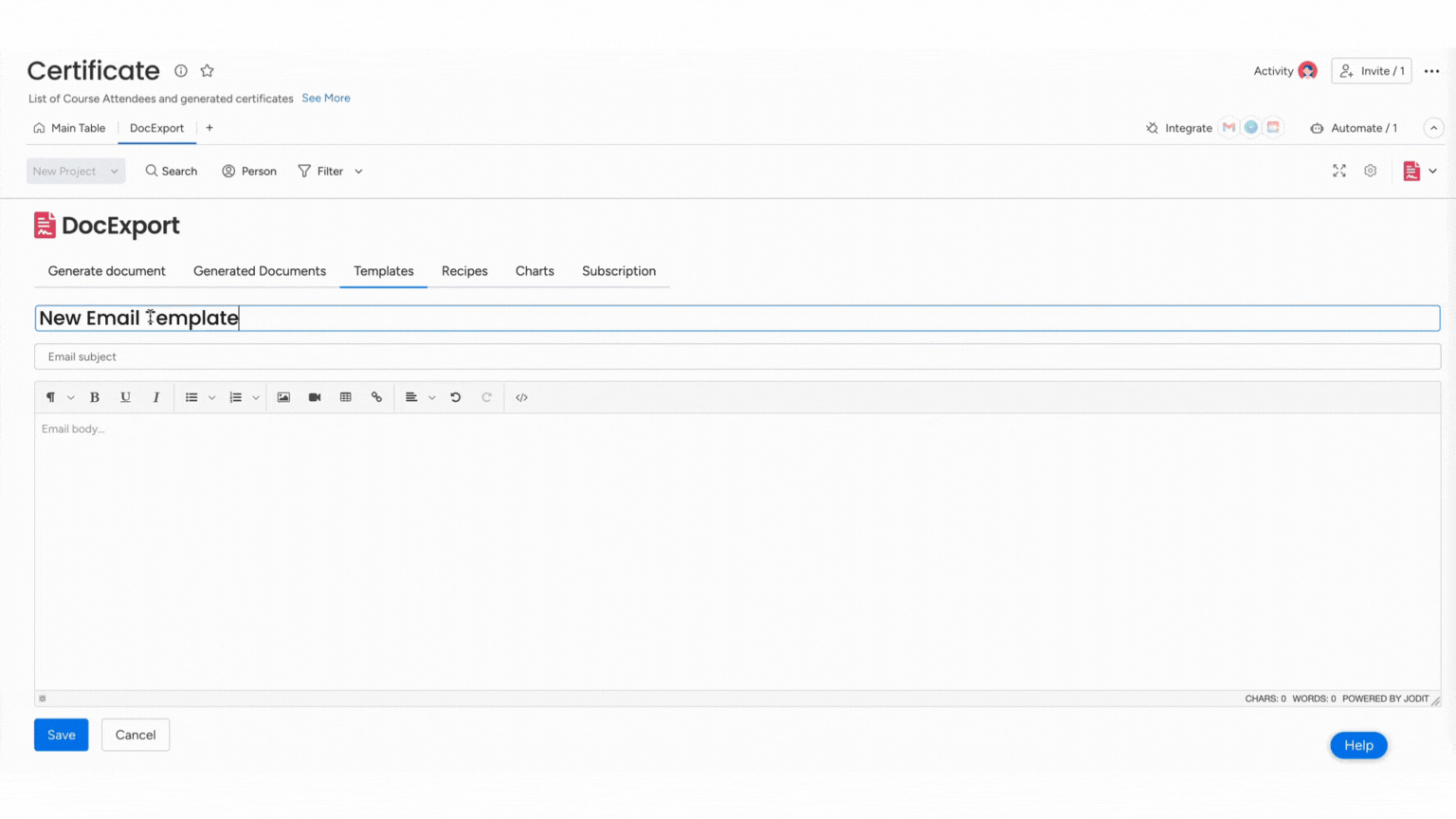Switch to HTML source code view
This screenshot has width=1456, height=819.
click(521, 397)
